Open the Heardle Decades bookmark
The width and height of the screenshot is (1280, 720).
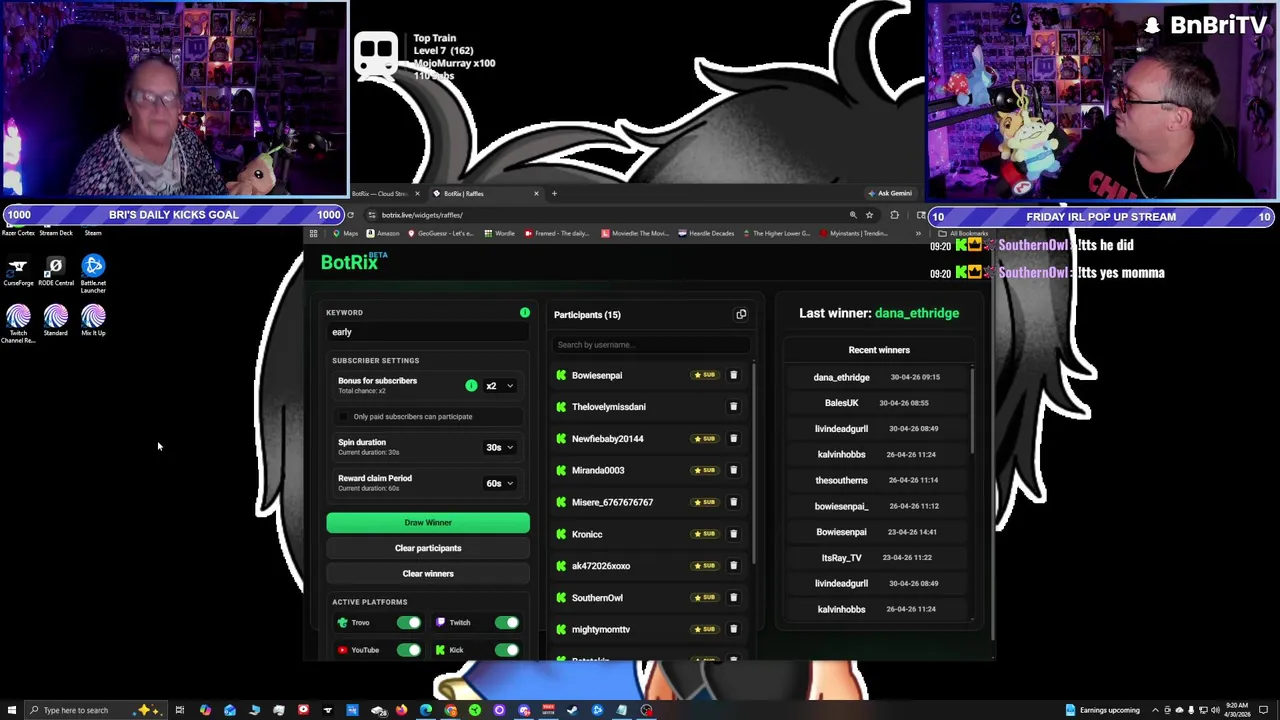(706, 234)
